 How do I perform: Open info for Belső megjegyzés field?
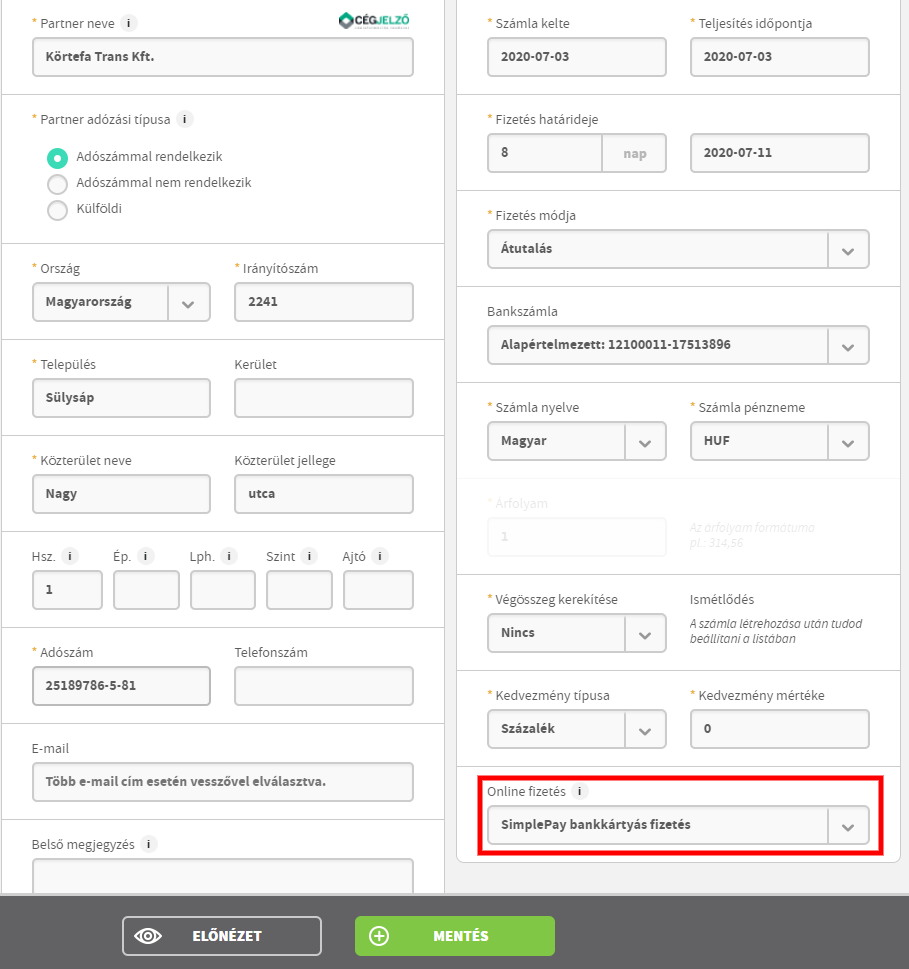point(149,844)
